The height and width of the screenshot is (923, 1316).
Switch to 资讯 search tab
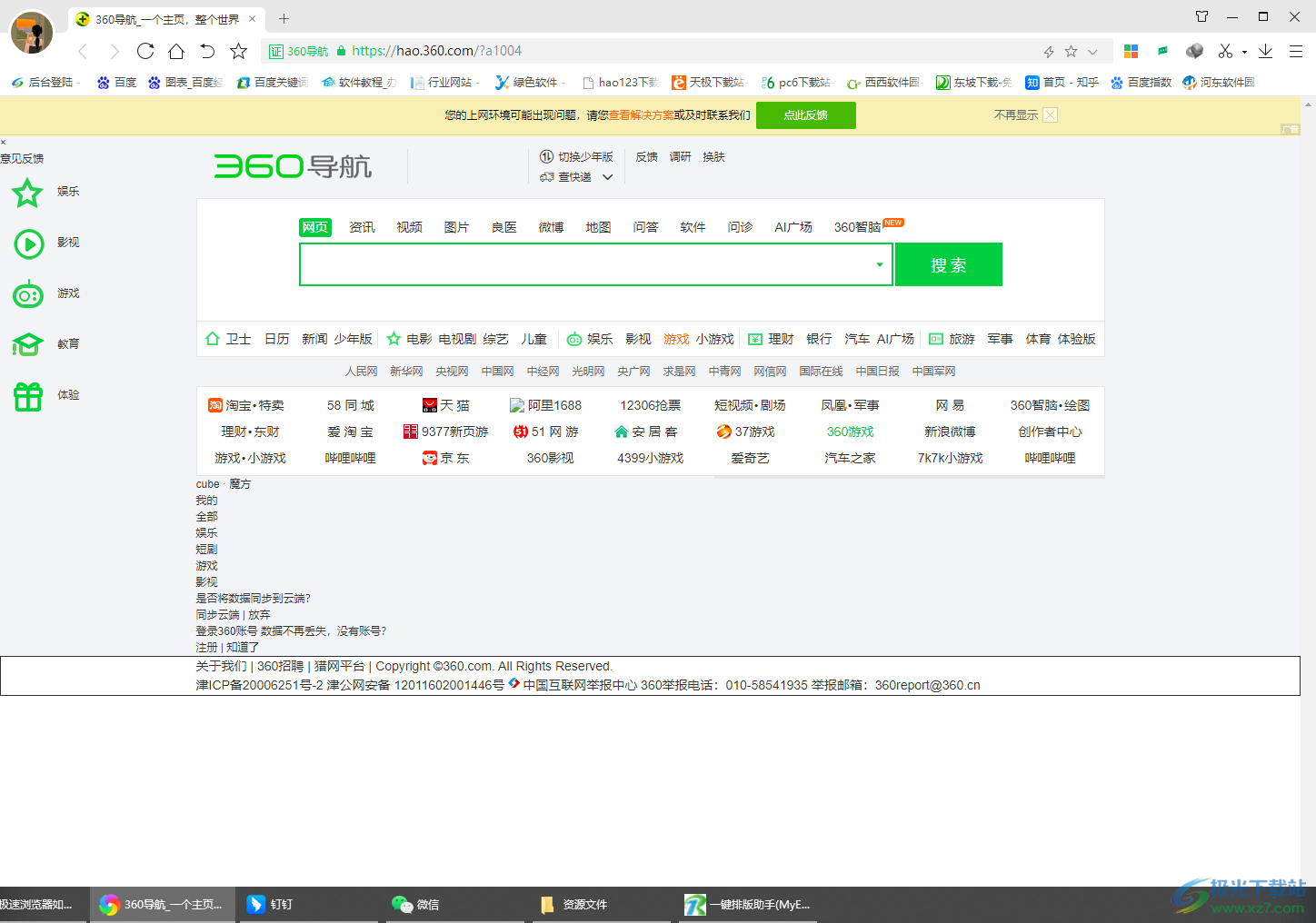point(362,227)
